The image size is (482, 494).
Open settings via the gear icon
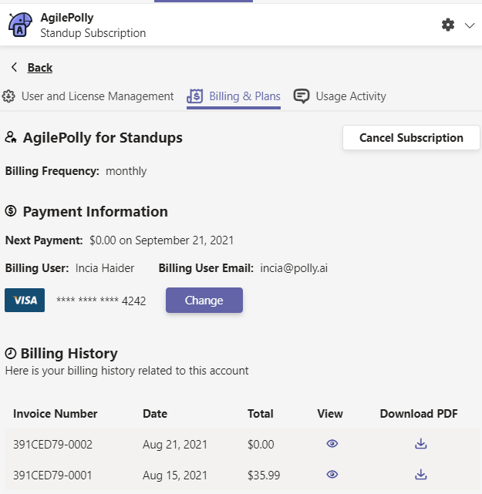coord(448,25)
